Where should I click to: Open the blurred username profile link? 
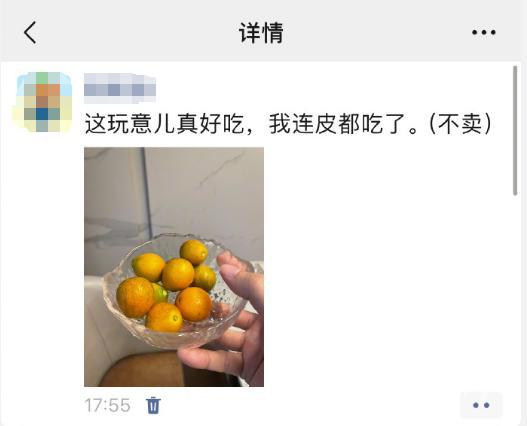tap(120, 88)
